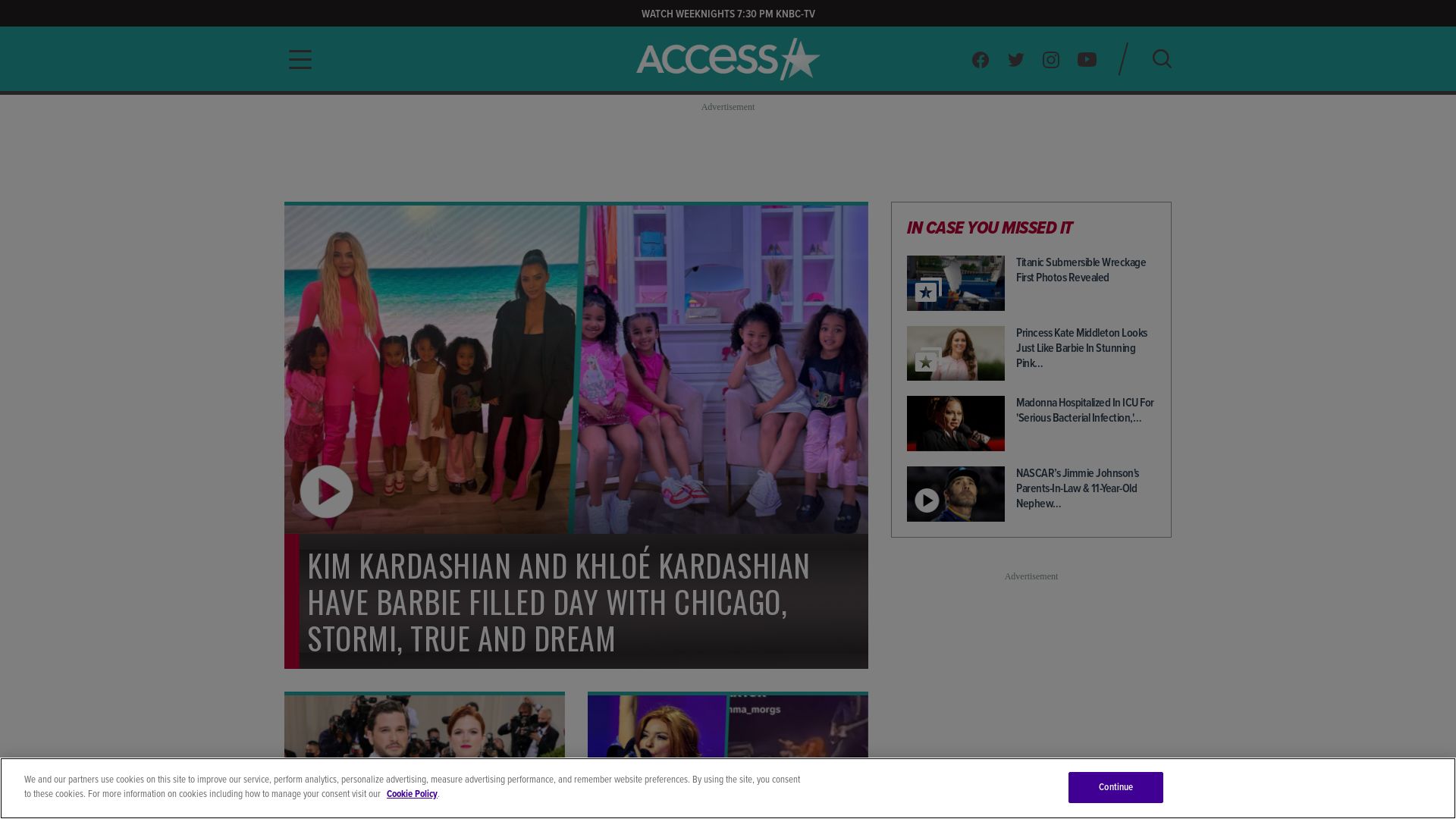Click the In Case You Missed It heading
Viewport: 1456px width, 819px height.
point(990,227)
